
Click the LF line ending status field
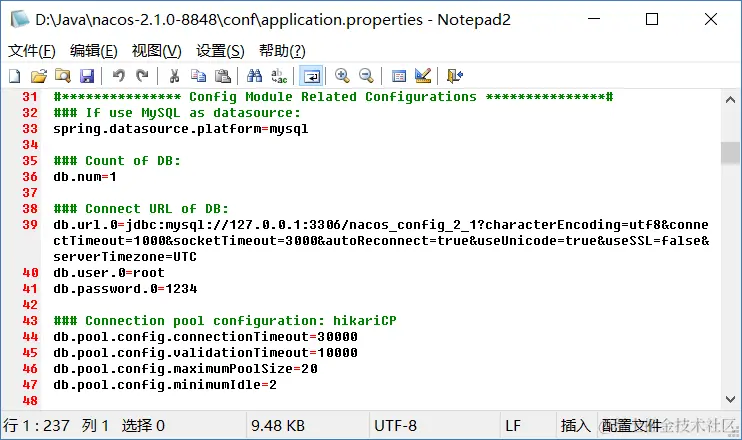pos(528,425)
